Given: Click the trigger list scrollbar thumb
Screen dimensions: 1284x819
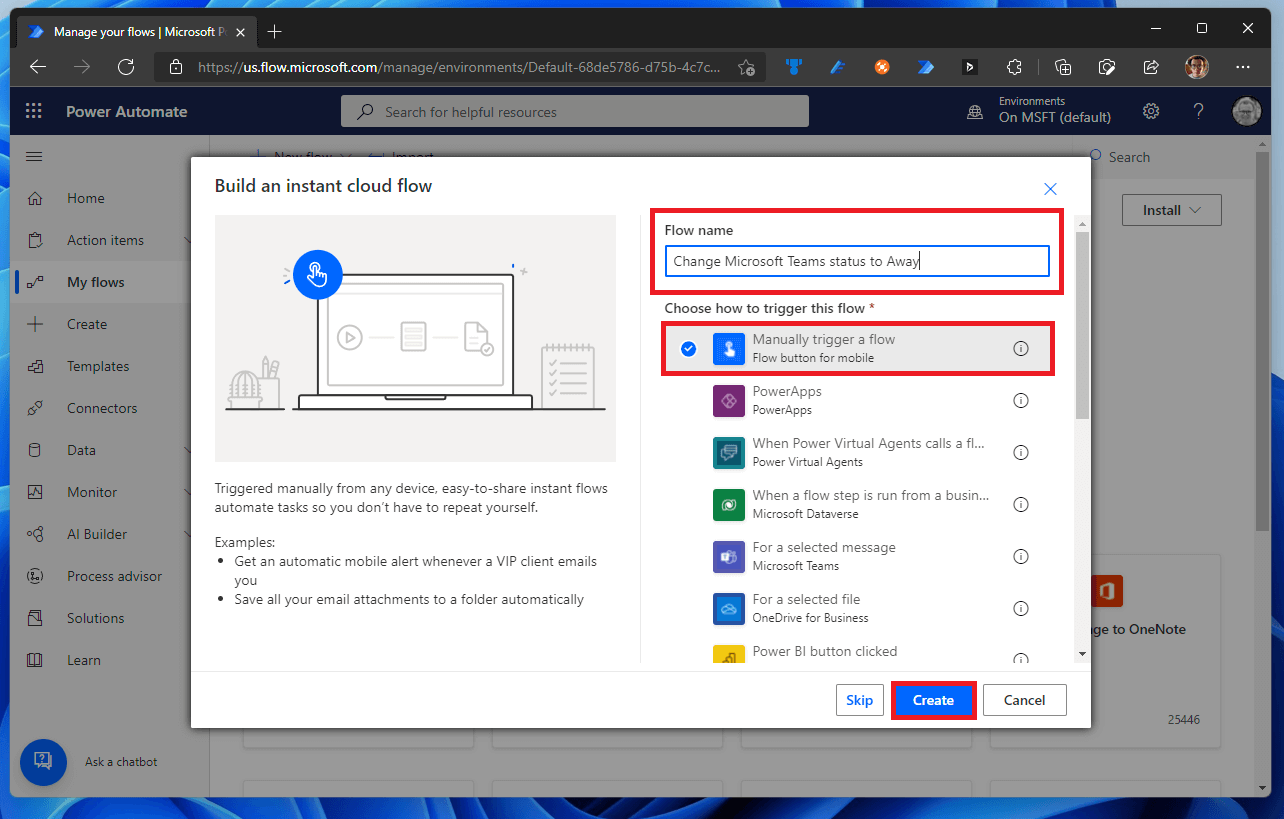Looking at the screenshot, I should [1082, 324].
